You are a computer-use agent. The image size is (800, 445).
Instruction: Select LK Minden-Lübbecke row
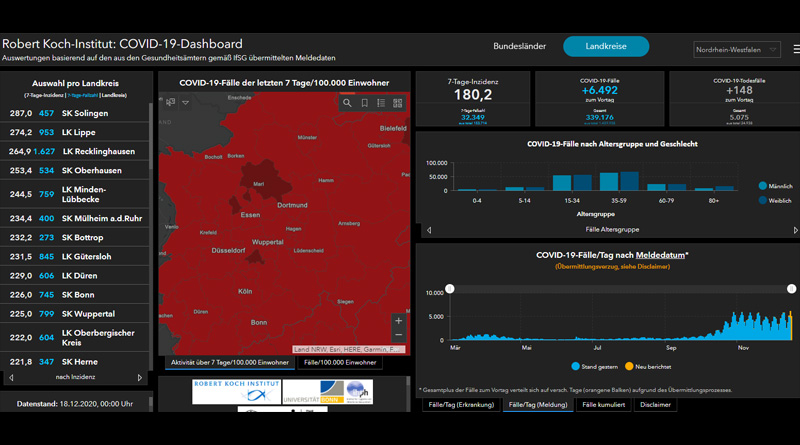tap(74, 194)
